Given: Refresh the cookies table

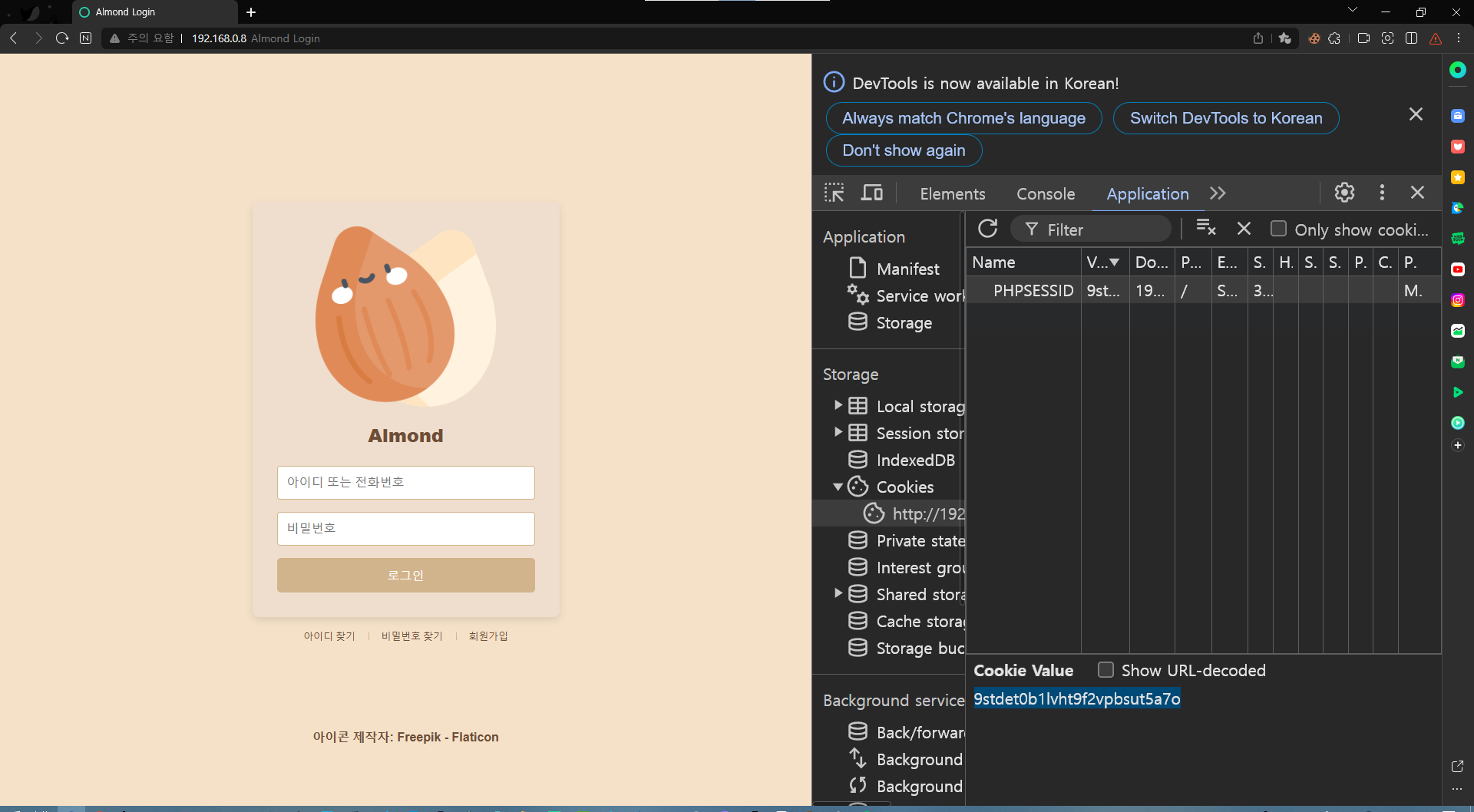Looking at the screenshot, I should pyautogui.click(x=988, y=229).
